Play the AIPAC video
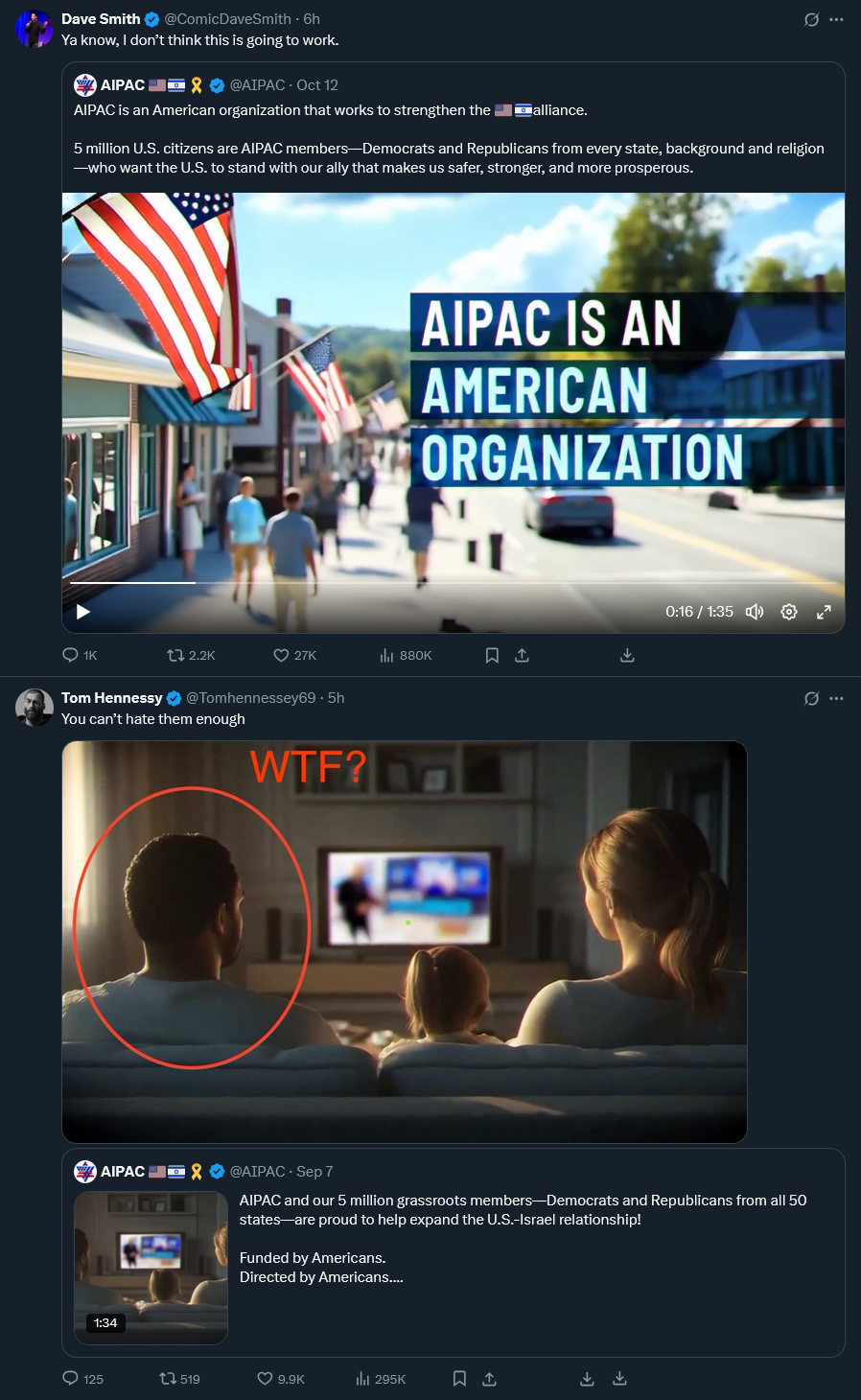 83,612
